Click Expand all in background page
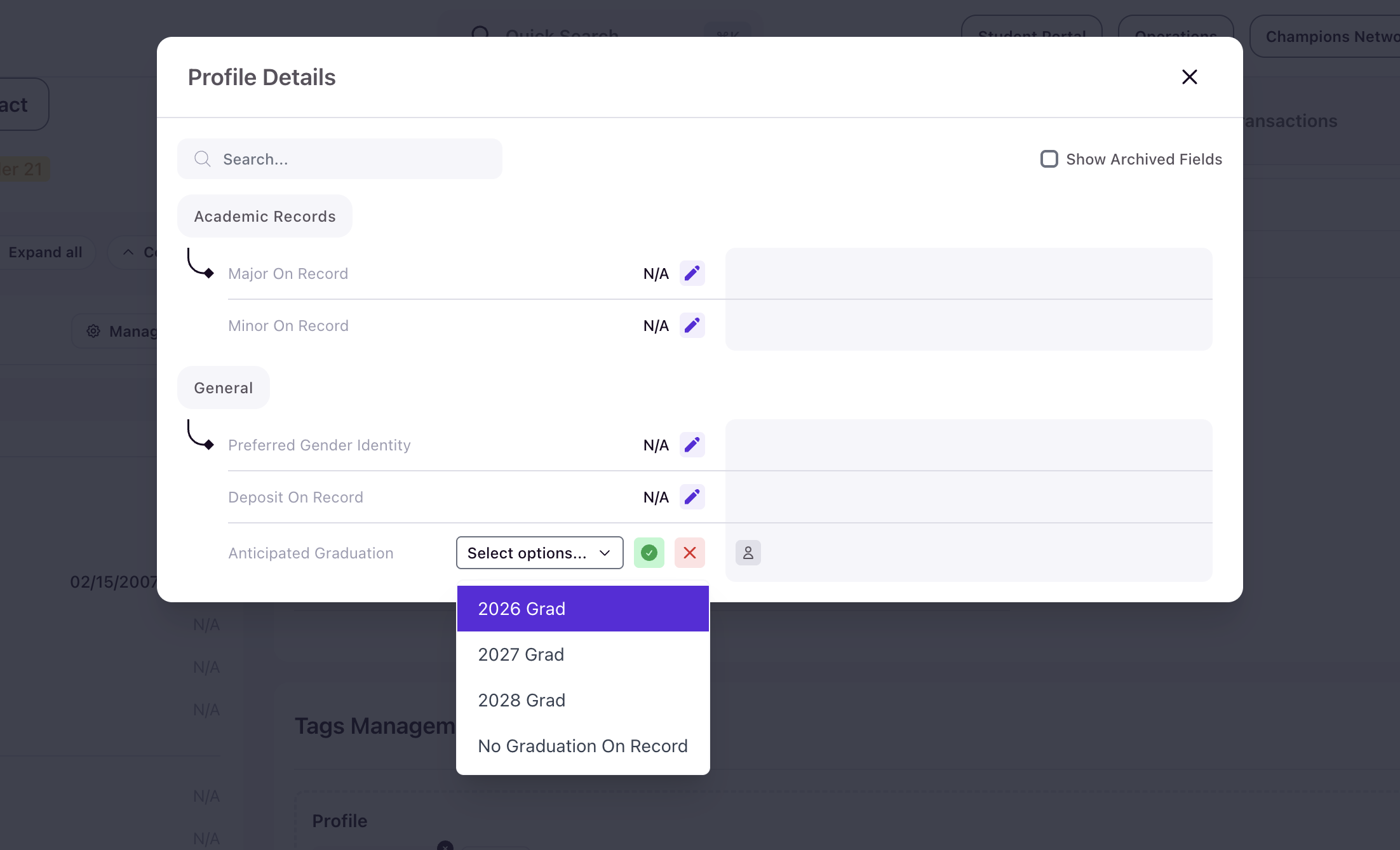The image size is (1400, 850). [x=44, y=252]
